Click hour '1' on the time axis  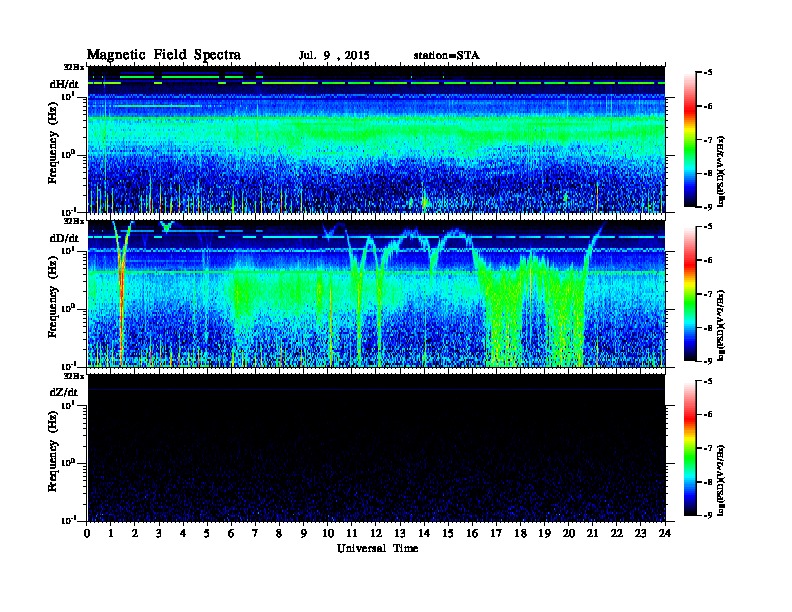coord(112,534)
